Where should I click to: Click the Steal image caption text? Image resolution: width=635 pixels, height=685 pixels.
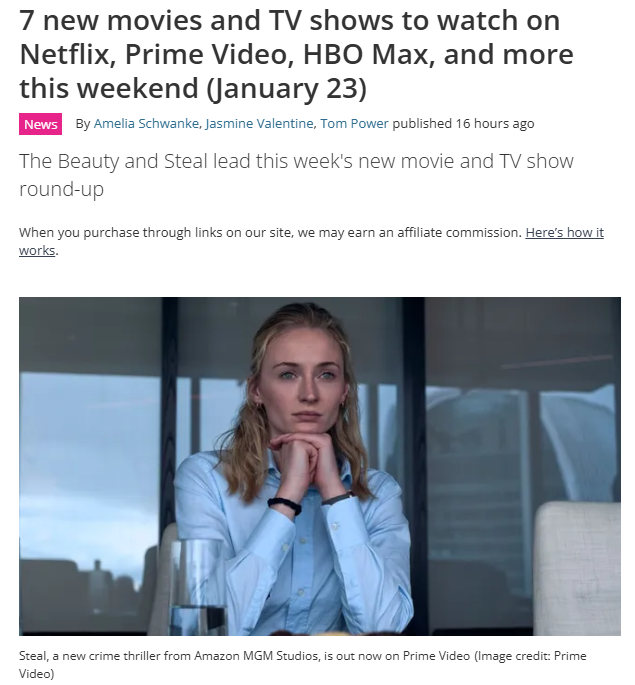point(302,664)
